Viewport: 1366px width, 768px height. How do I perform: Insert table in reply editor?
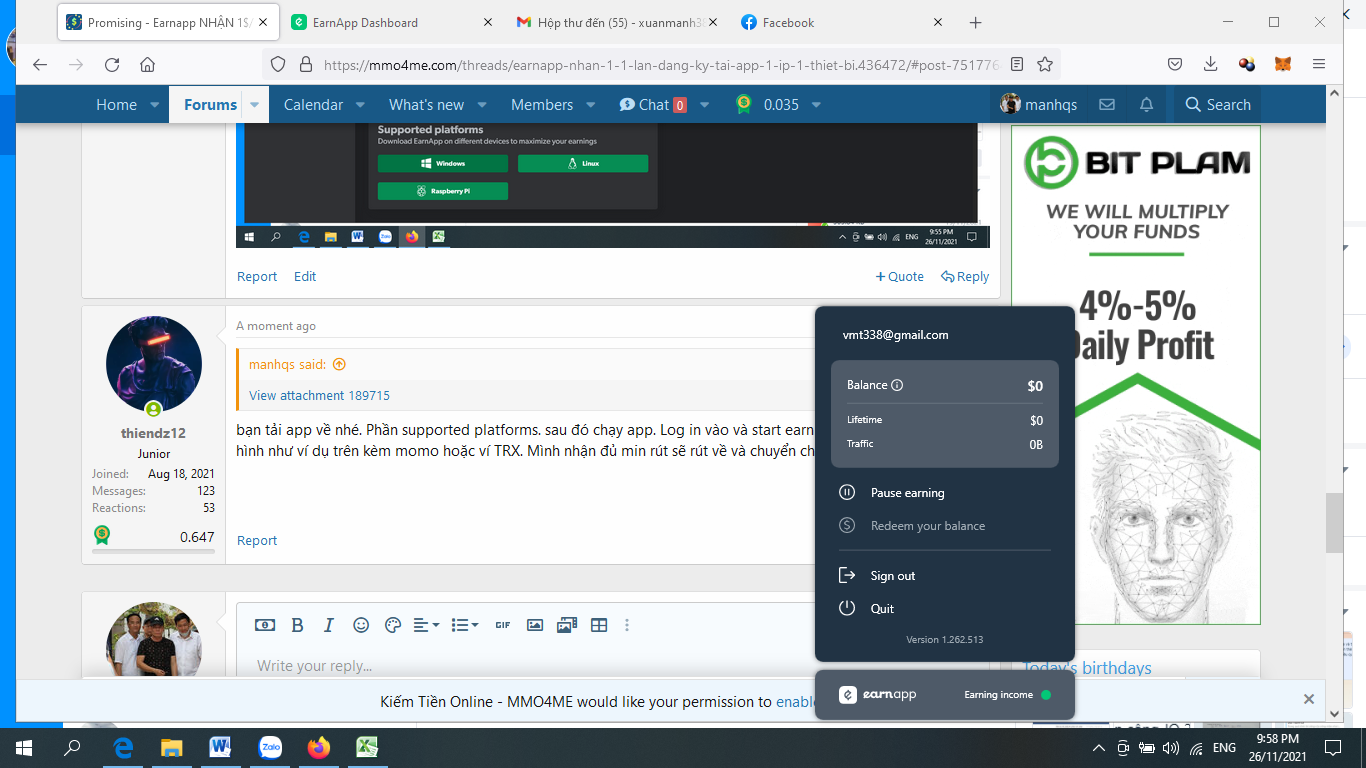(x=599, y=625)
